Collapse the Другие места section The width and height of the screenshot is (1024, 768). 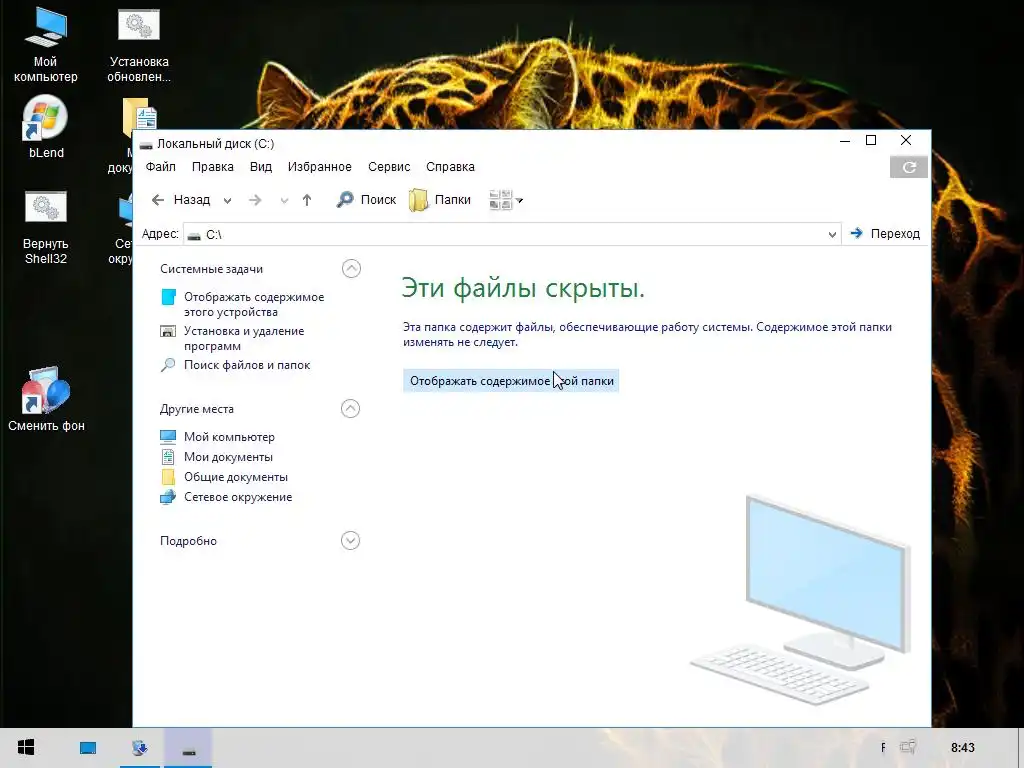[351, 409]
